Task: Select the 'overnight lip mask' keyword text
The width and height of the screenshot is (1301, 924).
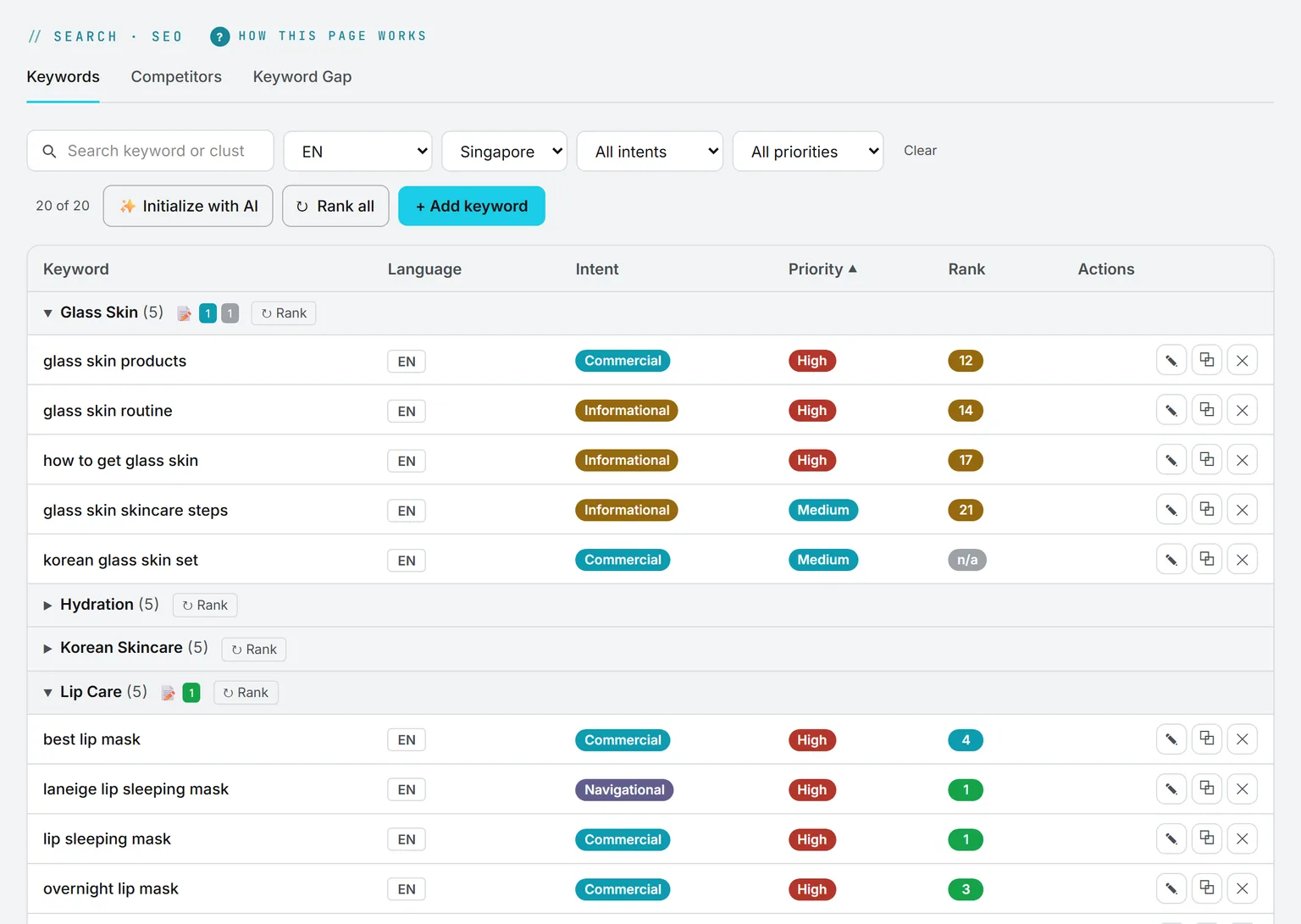Action: point(111,889)
